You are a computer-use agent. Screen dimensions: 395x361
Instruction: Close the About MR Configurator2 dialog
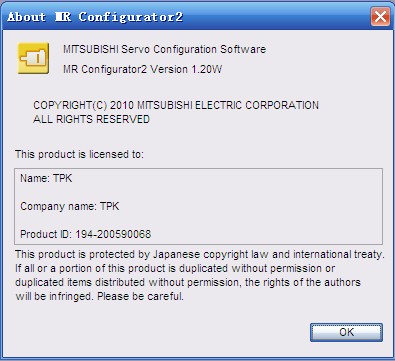380,16
